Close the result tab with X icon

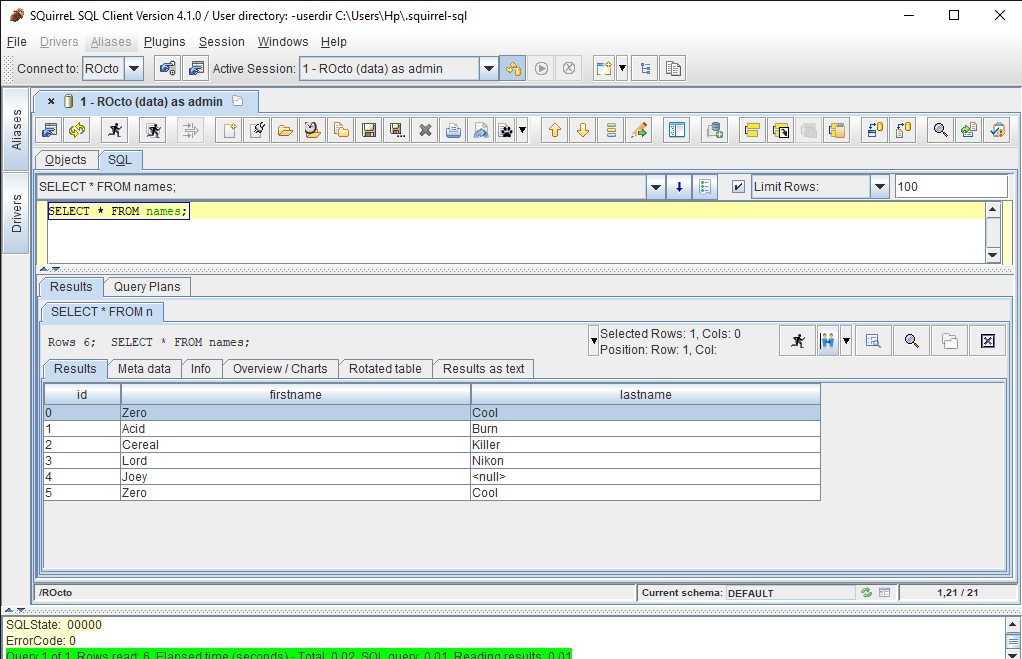[x=987, y=341]
